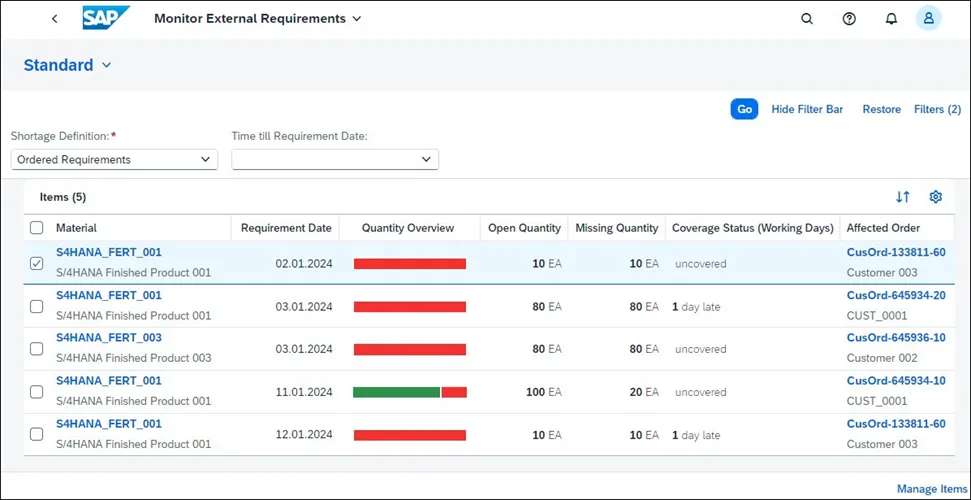Image resolution: width=971 pixels, height=500 pixels.
Task: Expand the Shortage Definition dropdown
Action: (115, 159)
